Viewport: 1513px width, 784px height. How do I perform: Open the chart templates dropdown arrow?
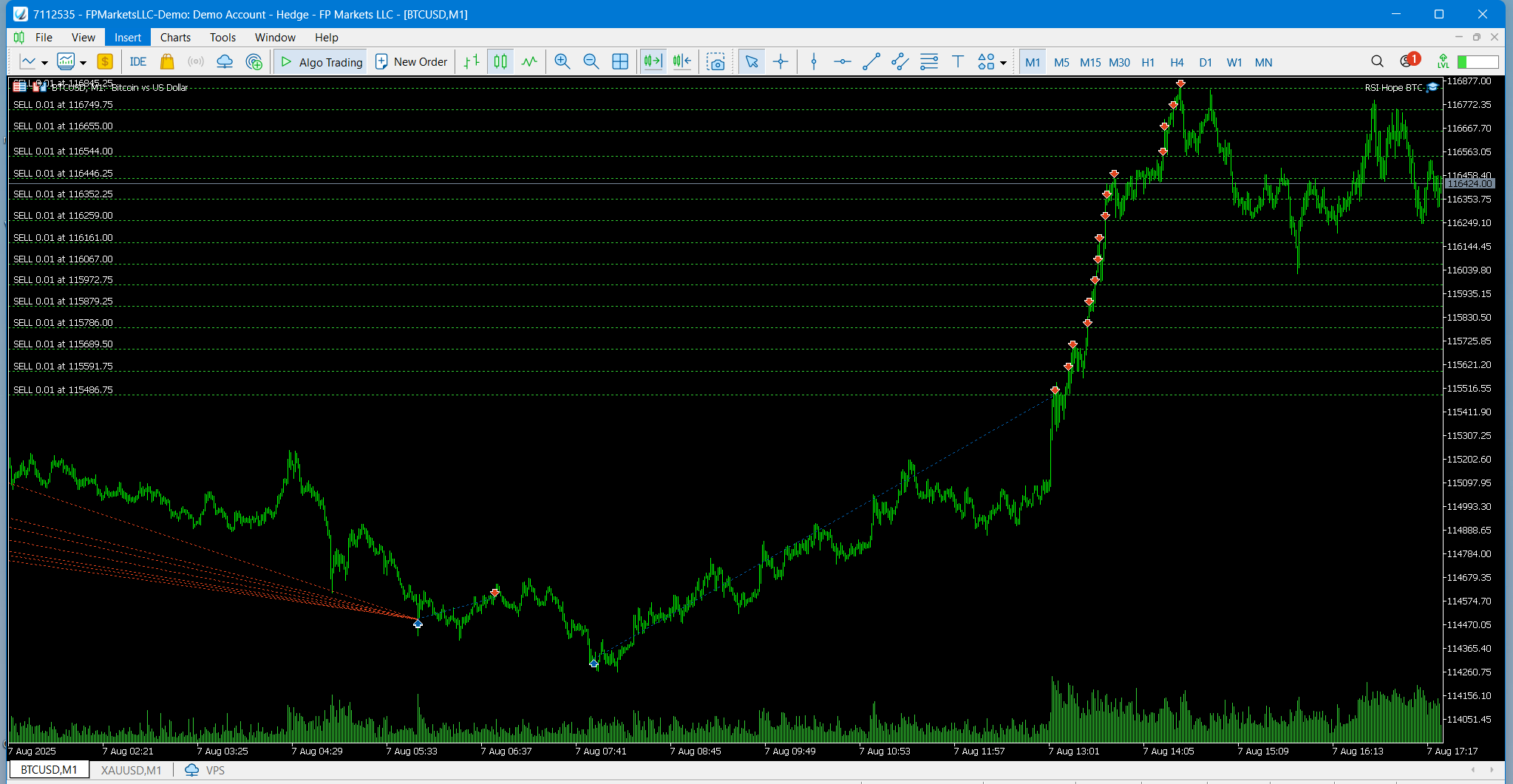click(x=83, y=63)
